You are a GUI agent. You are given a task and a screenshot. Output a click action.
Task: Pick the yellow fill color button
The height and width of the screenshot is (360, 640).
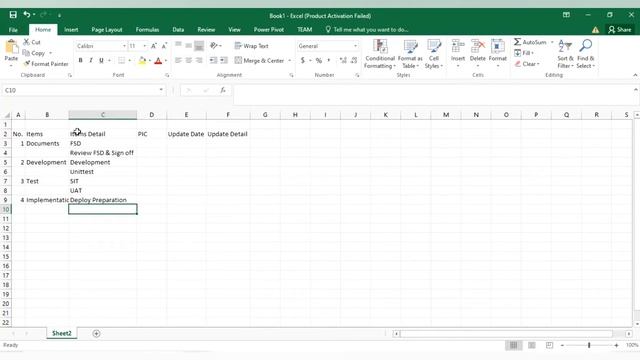[x=142, y=60]
